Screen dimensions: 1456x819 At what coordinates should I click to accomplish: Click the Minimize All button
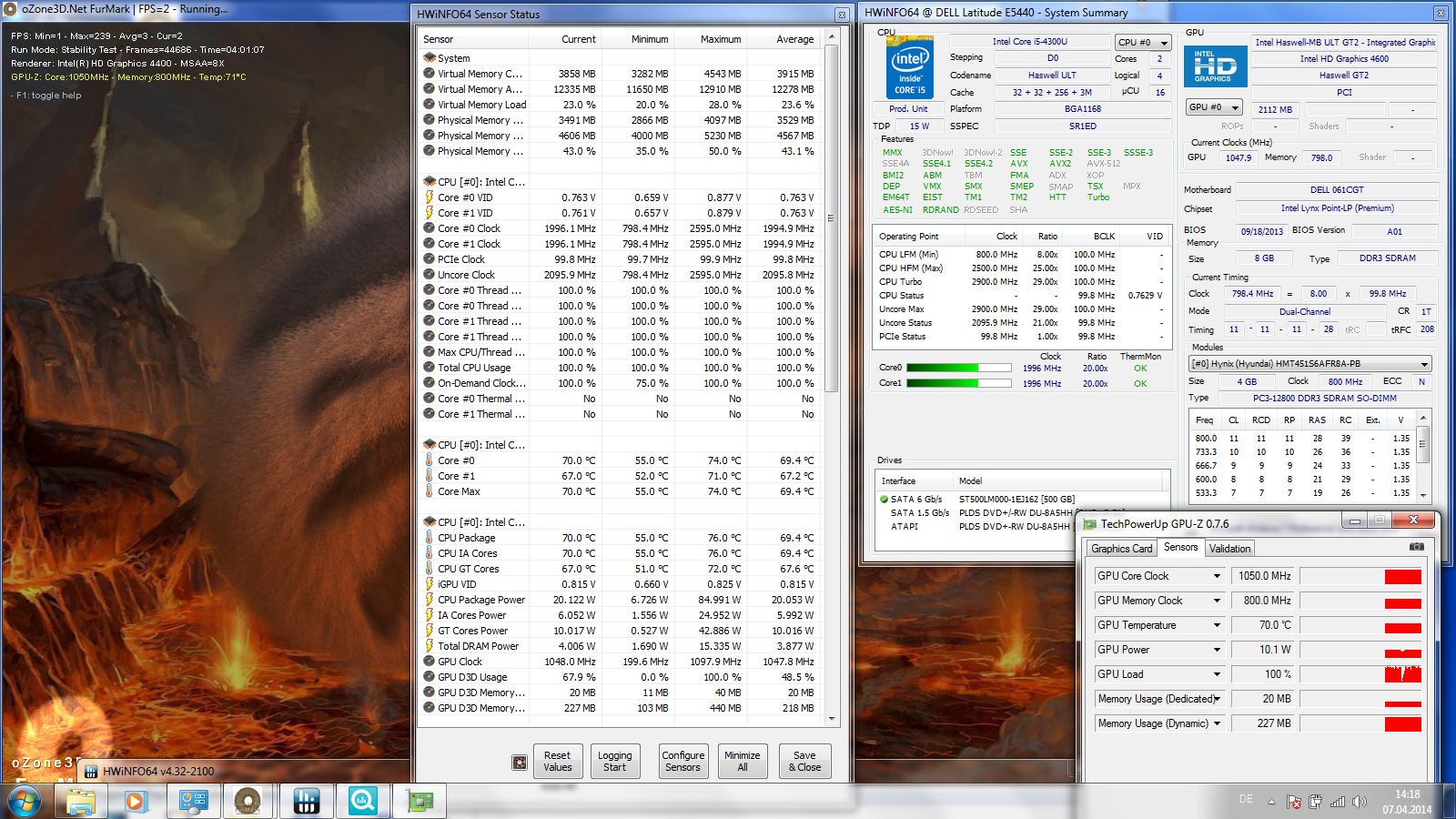coord(743,762)
